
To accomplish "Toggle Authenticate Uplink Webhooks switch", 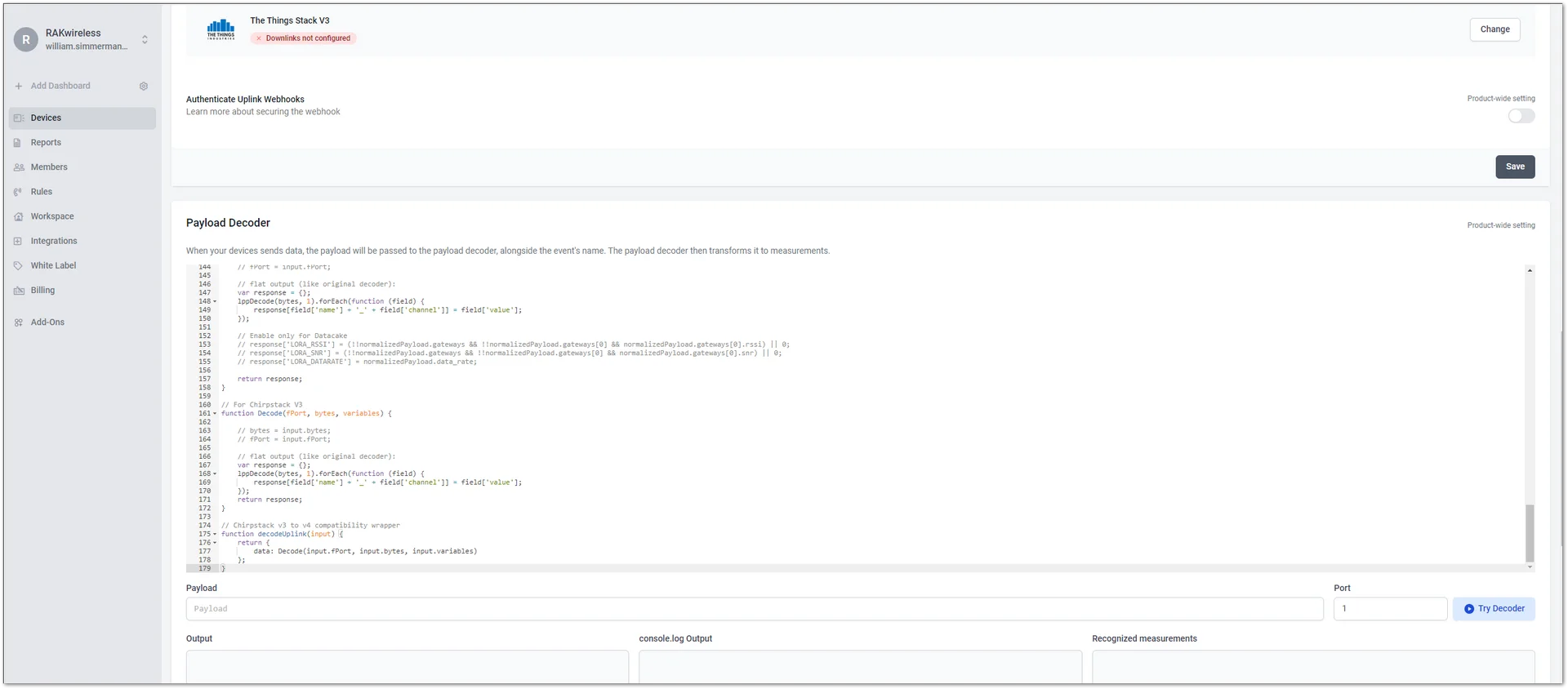I will point(1521,116).
